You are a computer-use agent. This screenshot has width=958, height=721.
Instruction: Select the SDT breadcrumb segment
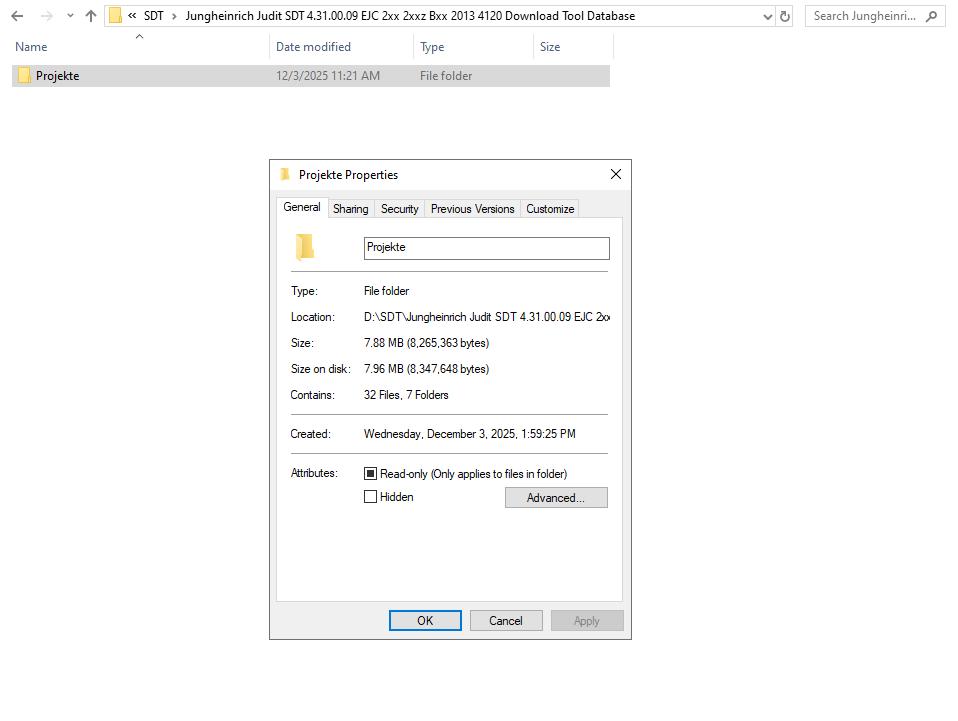coord(153,16)
